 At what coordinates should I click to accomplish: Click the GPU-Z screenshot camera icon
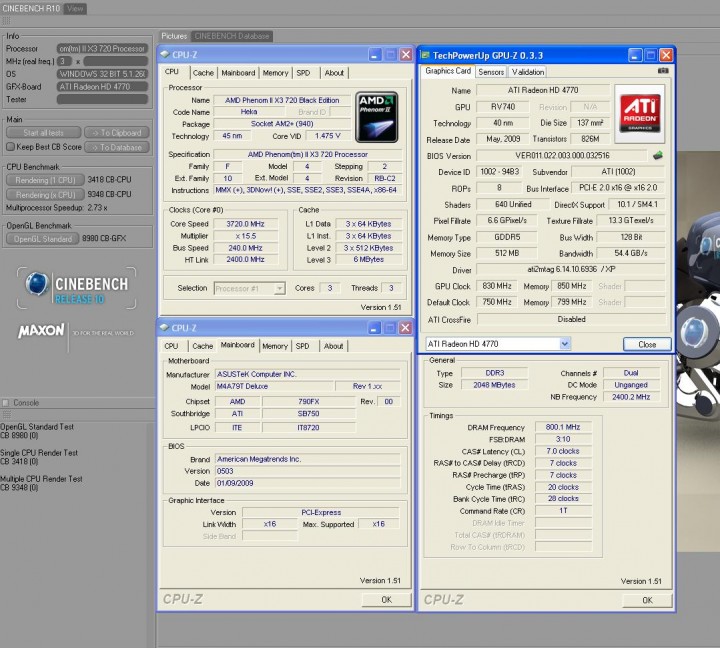(x=663, y=72)
